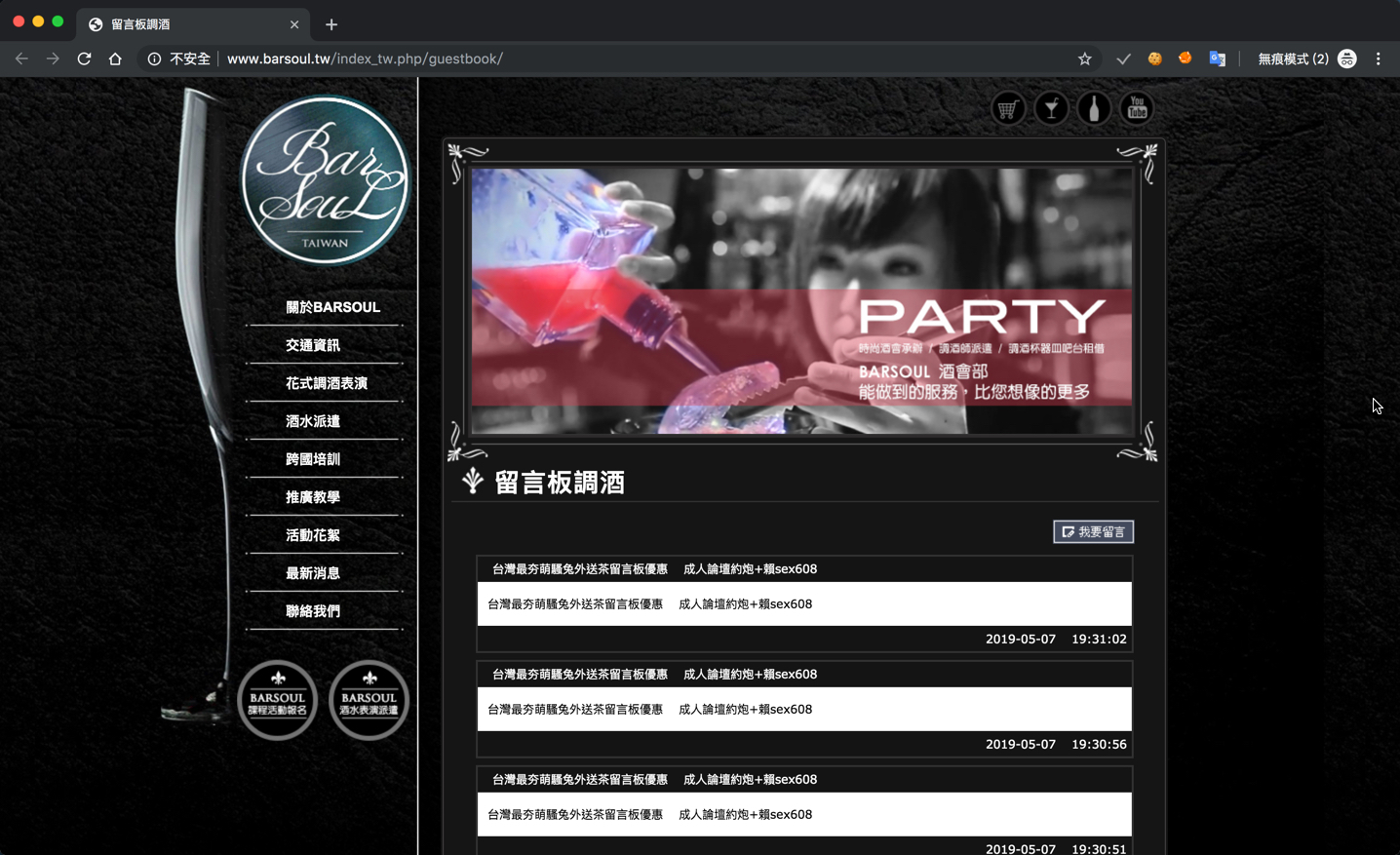Open the 推廣教學 menu item
The width and height of the screenshot is (1400, 855).
click(x=313, y=497)
